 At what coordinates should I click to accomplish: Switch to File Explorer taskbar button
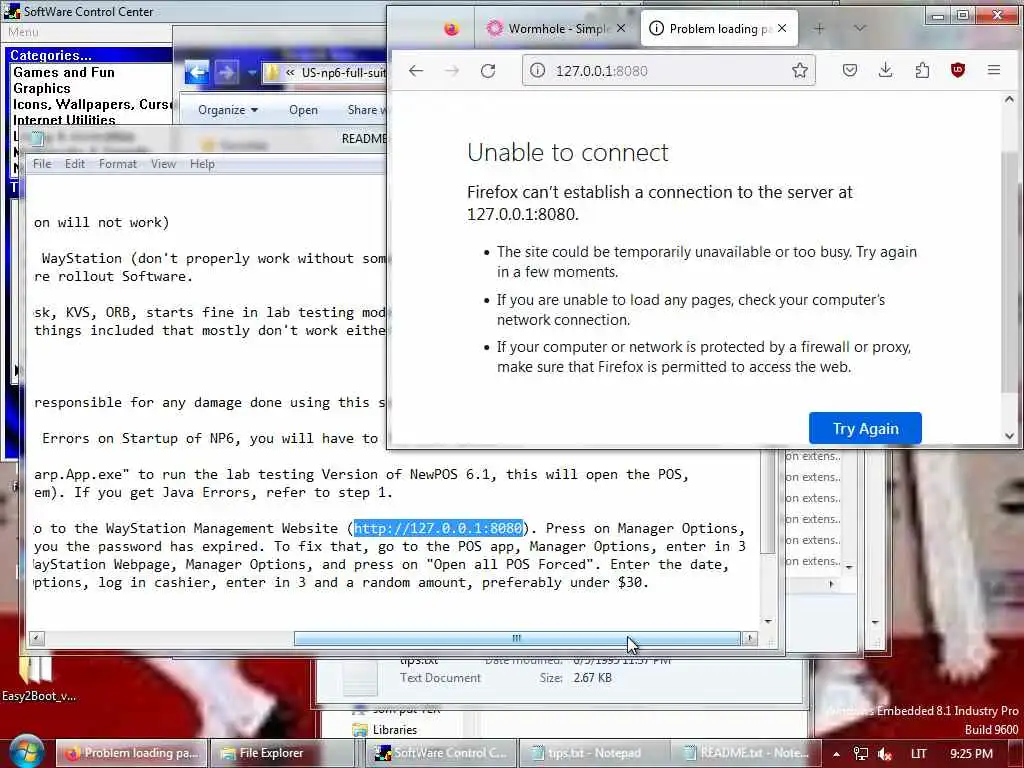pyautogui.click(x=281, y=753)
